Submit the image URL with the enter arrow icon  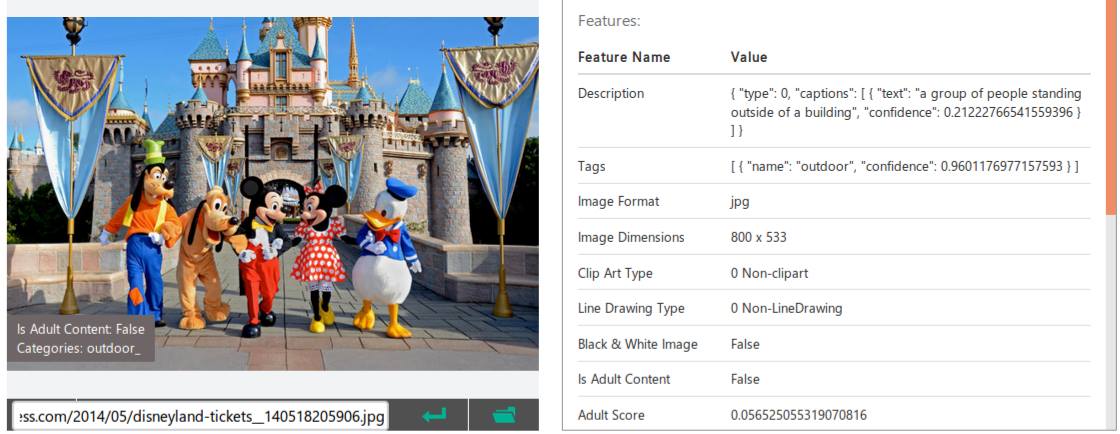point(434,415)
